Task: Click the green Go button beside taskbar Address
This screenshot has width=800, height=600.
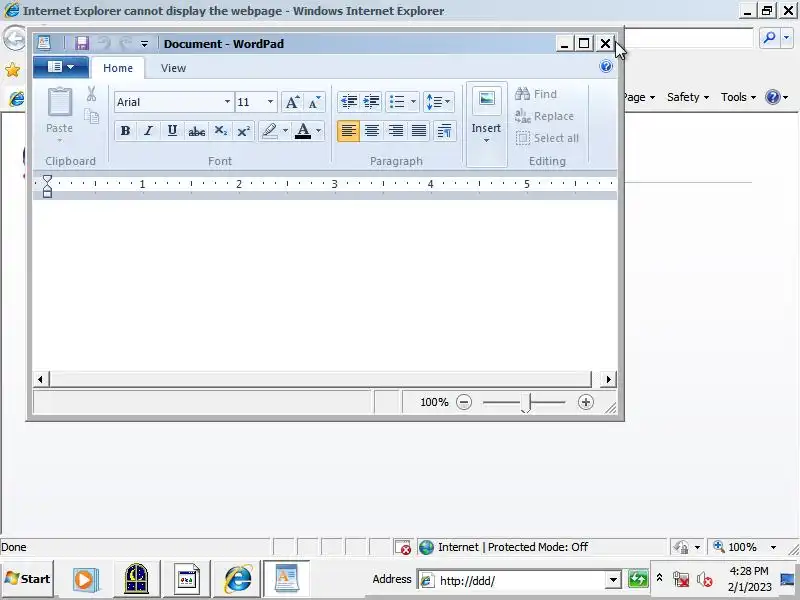Action: point(638,580)
